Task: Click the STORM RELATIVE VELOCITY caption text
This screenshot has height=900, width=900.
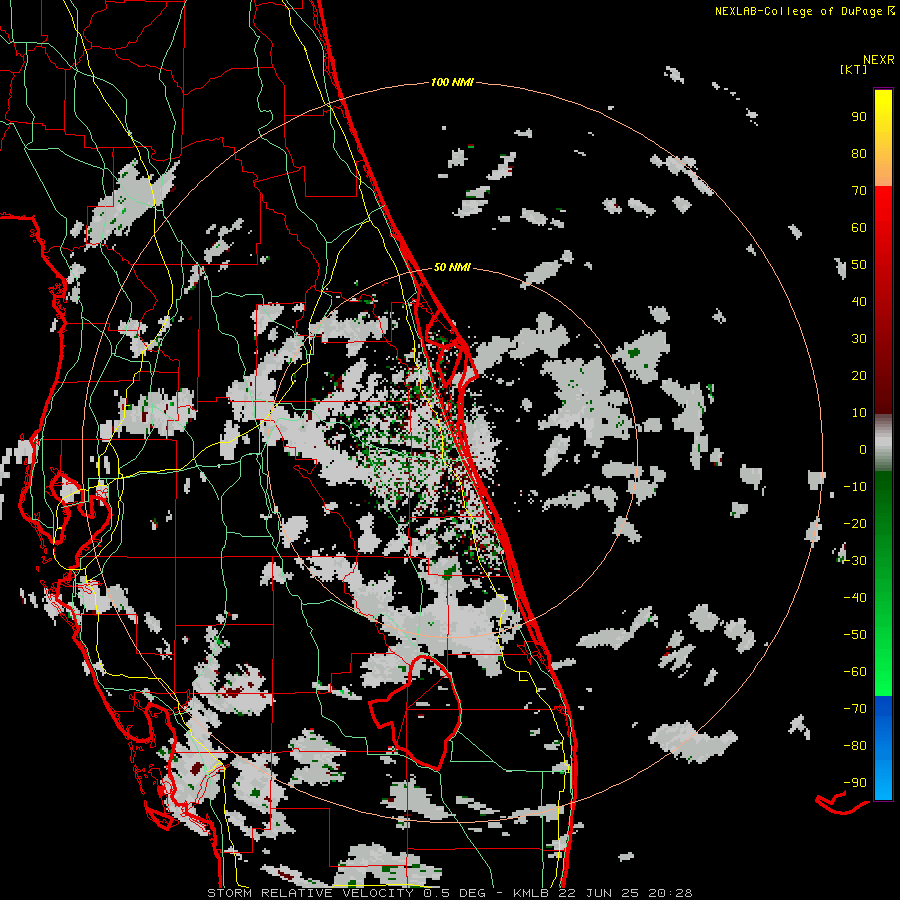Action: point(310,893)
